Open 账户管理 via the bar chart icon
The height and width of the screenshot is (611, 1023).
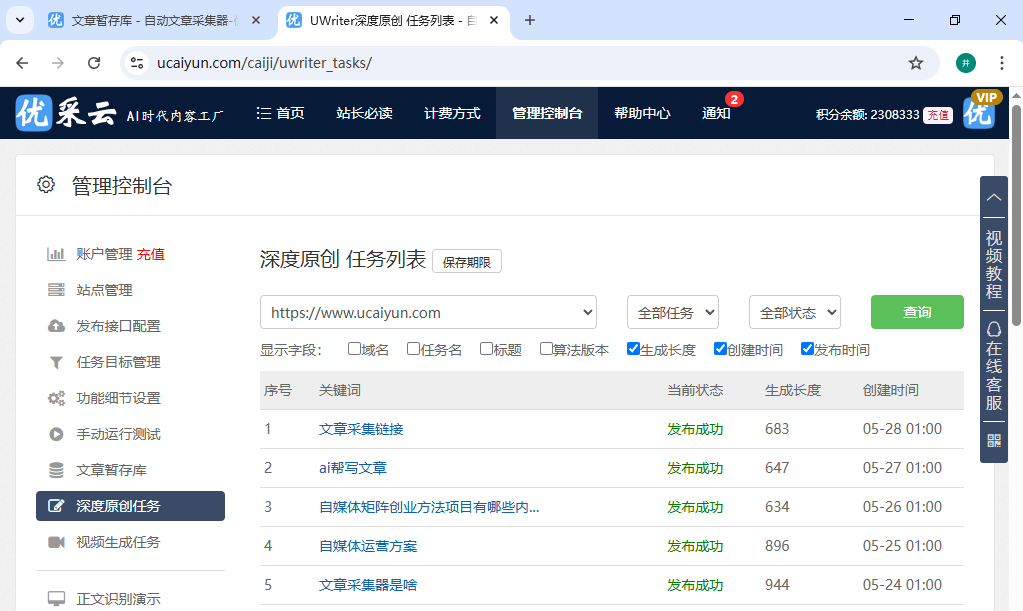[x=57, y=253]
